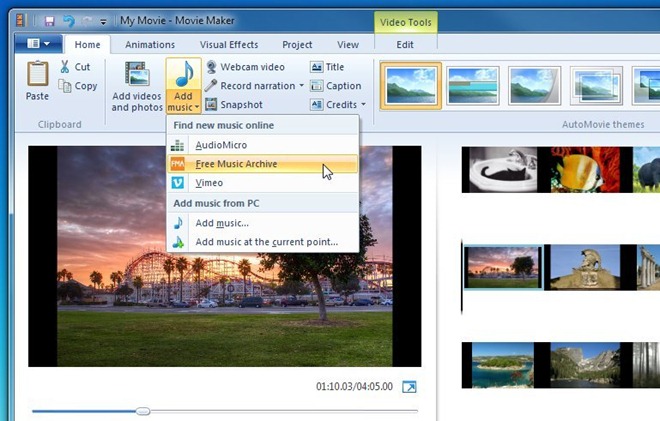660x421 pixels.
Task: Take a Snapshot of the preview
Action: (211, 104)
